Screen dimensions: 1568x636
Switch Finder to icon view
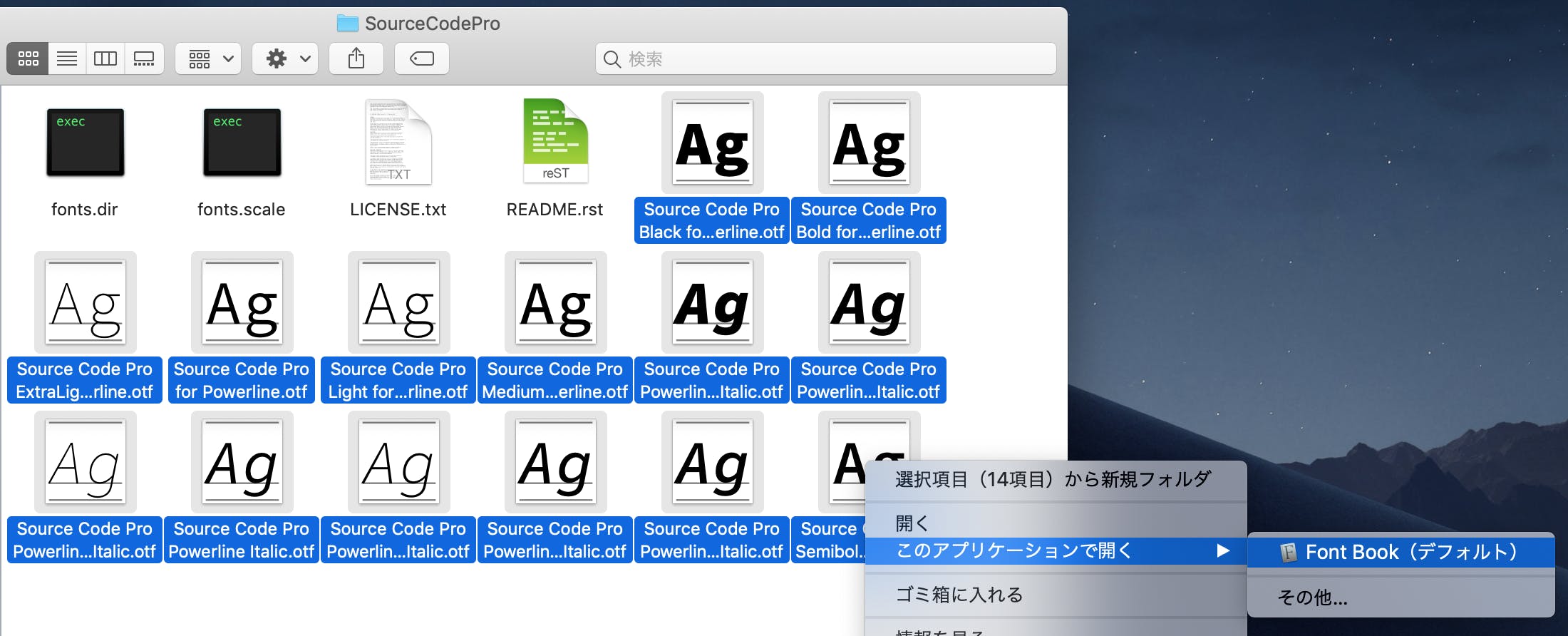28,58
